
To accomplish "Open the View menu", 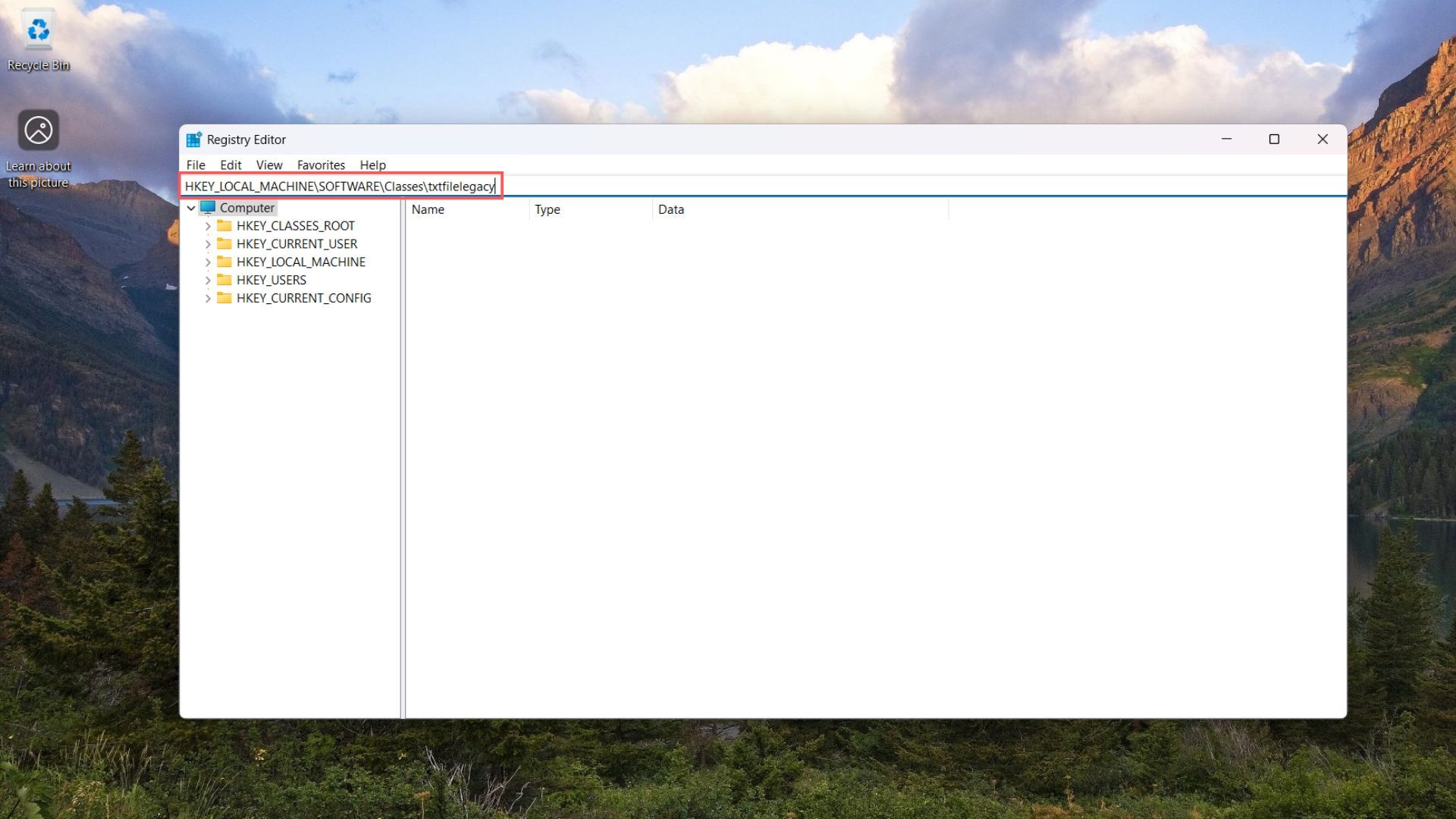I will [269, 165].
